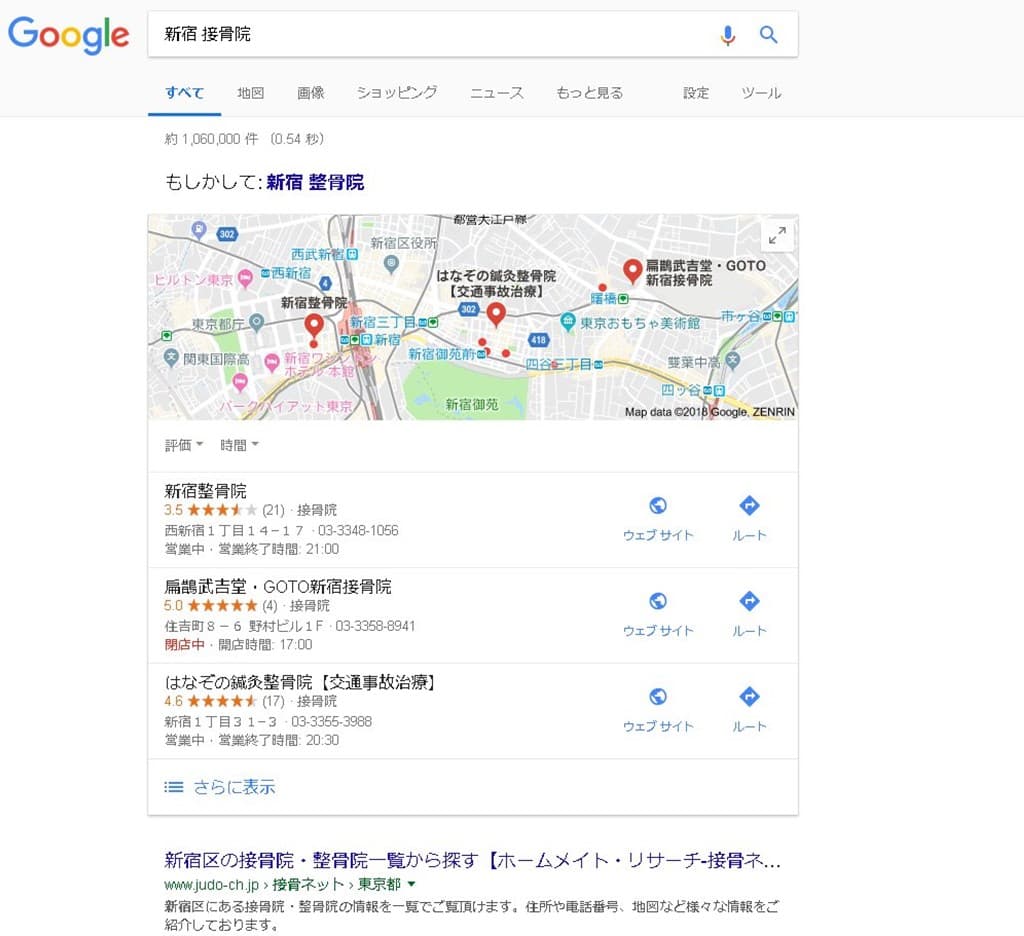
Task: Expand the arrow next to the judo-ch.jp URL
Action: (411, 885)
